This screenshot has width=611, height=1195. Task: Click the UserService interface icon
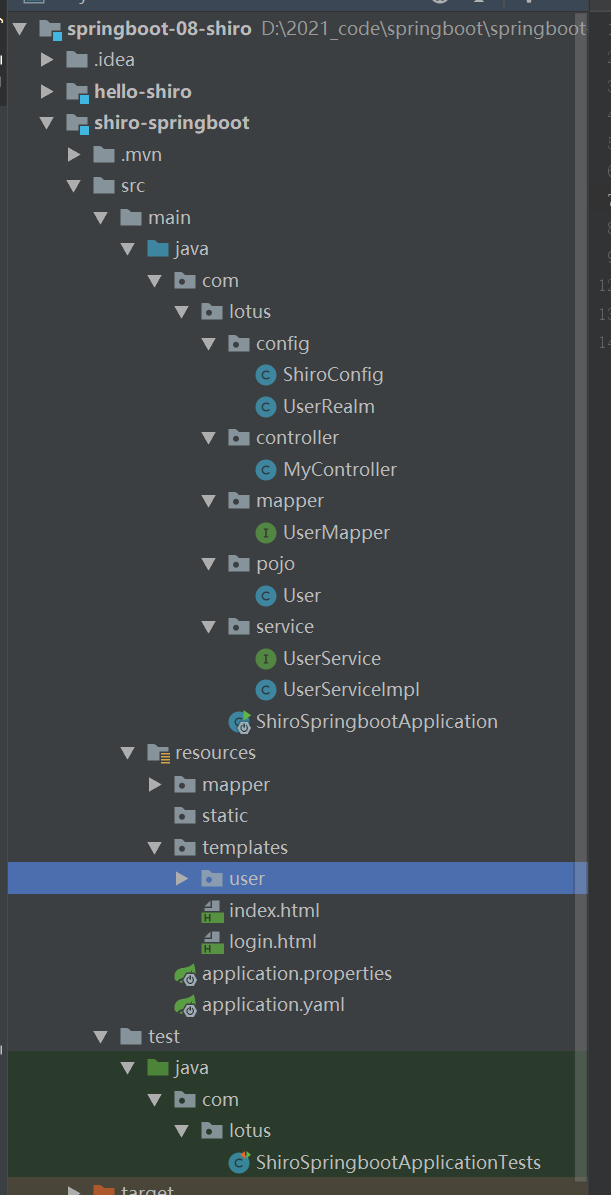pyautogui.click(x=265, y=659)
